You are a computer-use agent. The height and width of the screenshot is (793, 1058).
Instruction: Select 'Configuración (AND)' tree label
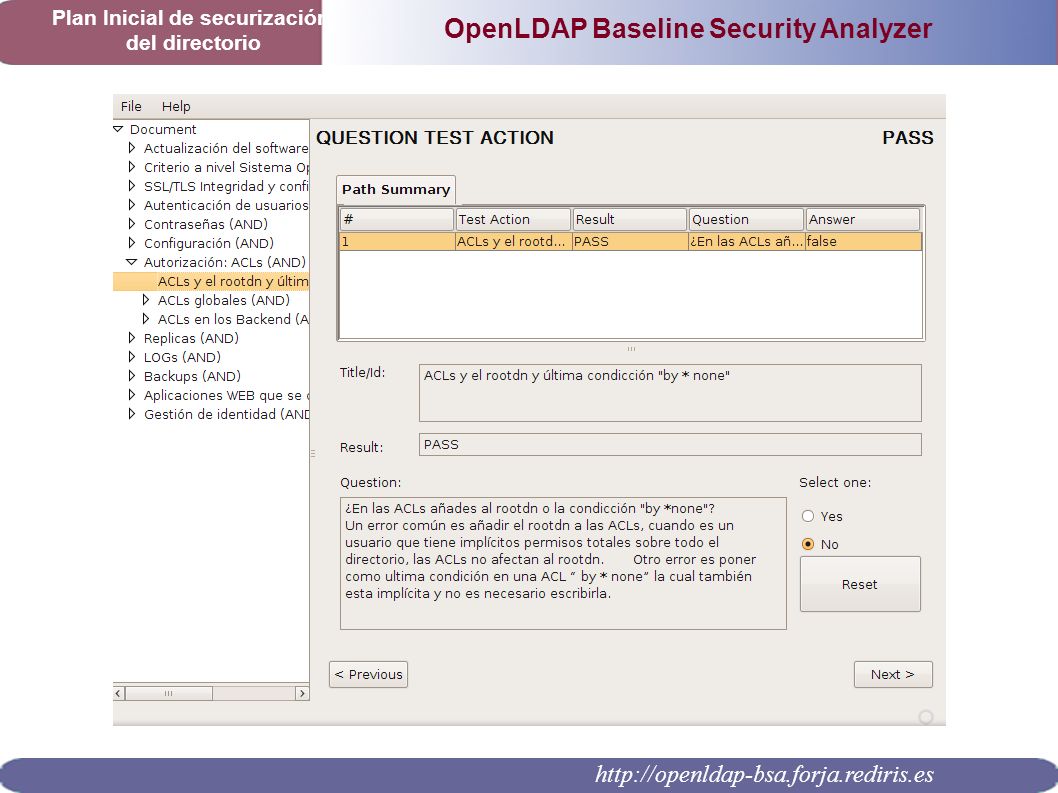point(208,243)
